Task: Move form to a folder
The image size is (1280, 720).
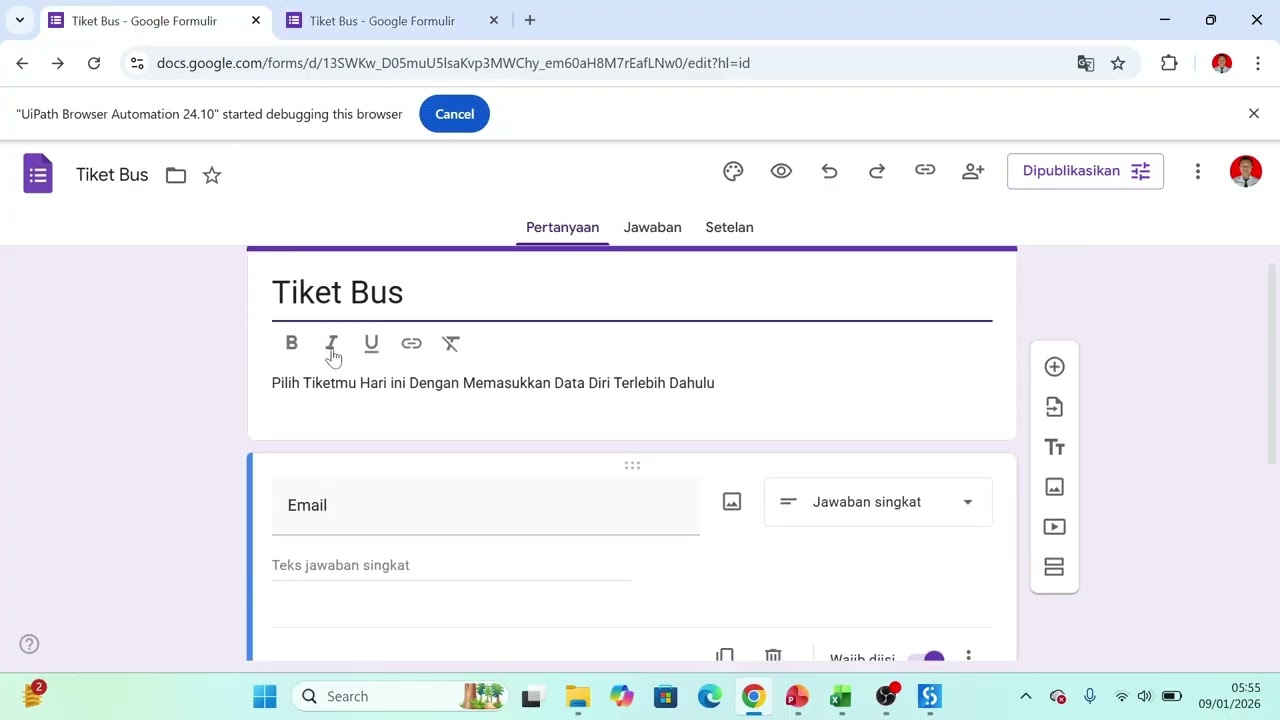Action: 176,175
